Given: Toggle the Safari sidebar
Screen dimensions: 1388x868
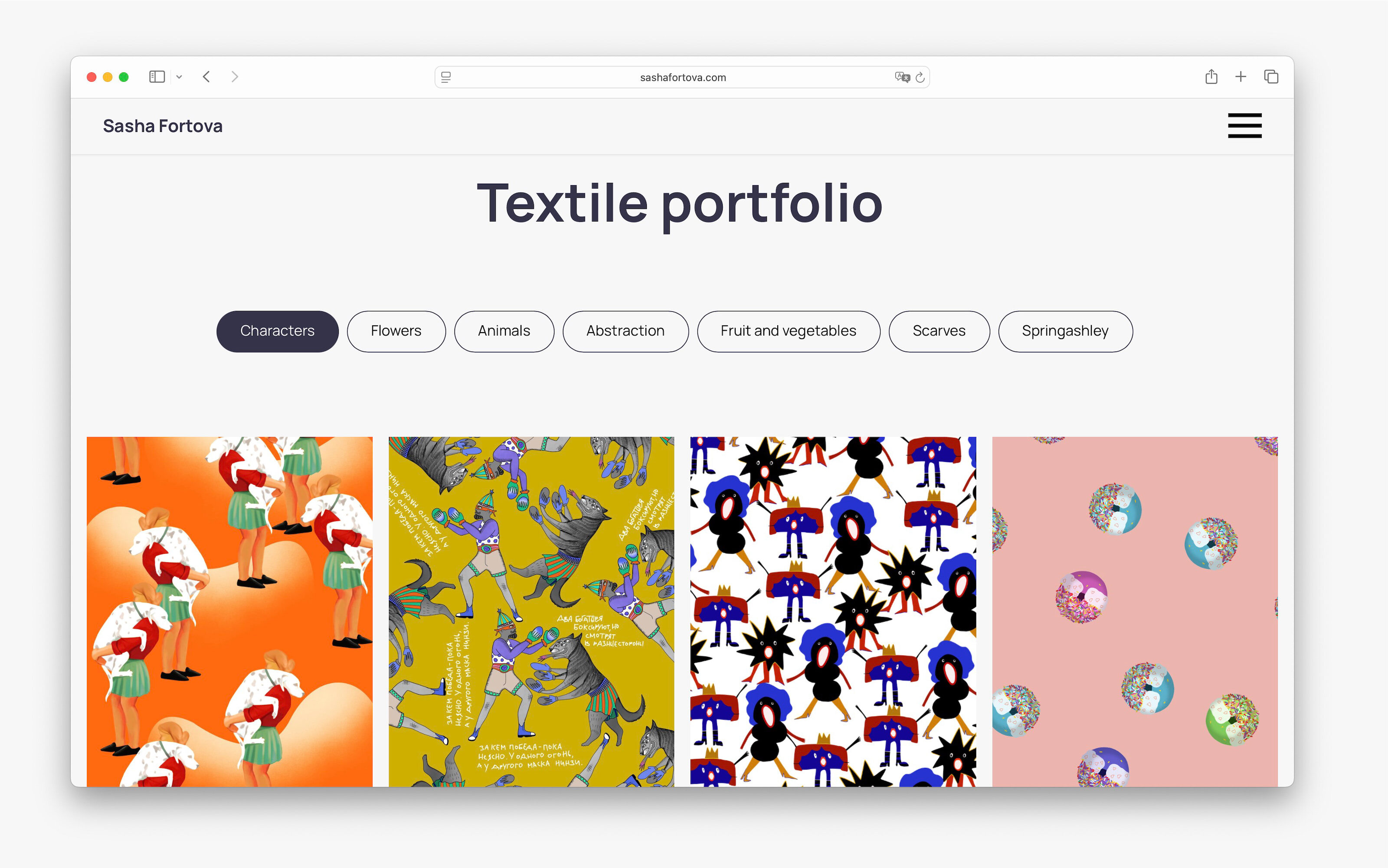Looking at the screenshot, I should click(157, 77).
